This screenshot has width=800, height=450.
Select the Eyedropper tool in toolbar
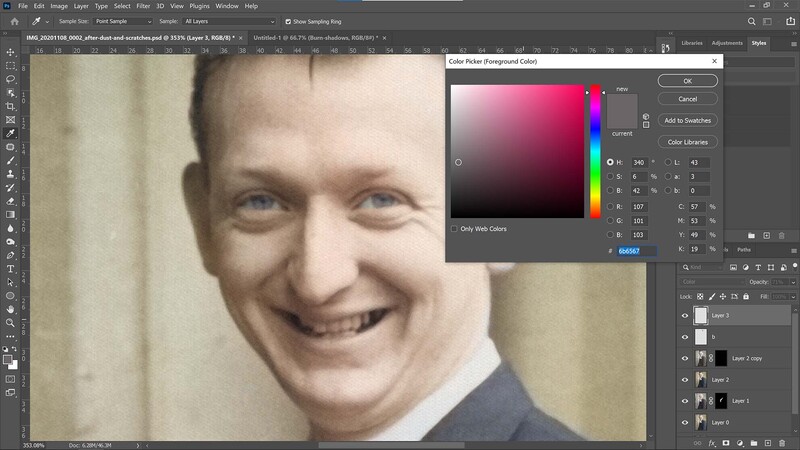10,133
